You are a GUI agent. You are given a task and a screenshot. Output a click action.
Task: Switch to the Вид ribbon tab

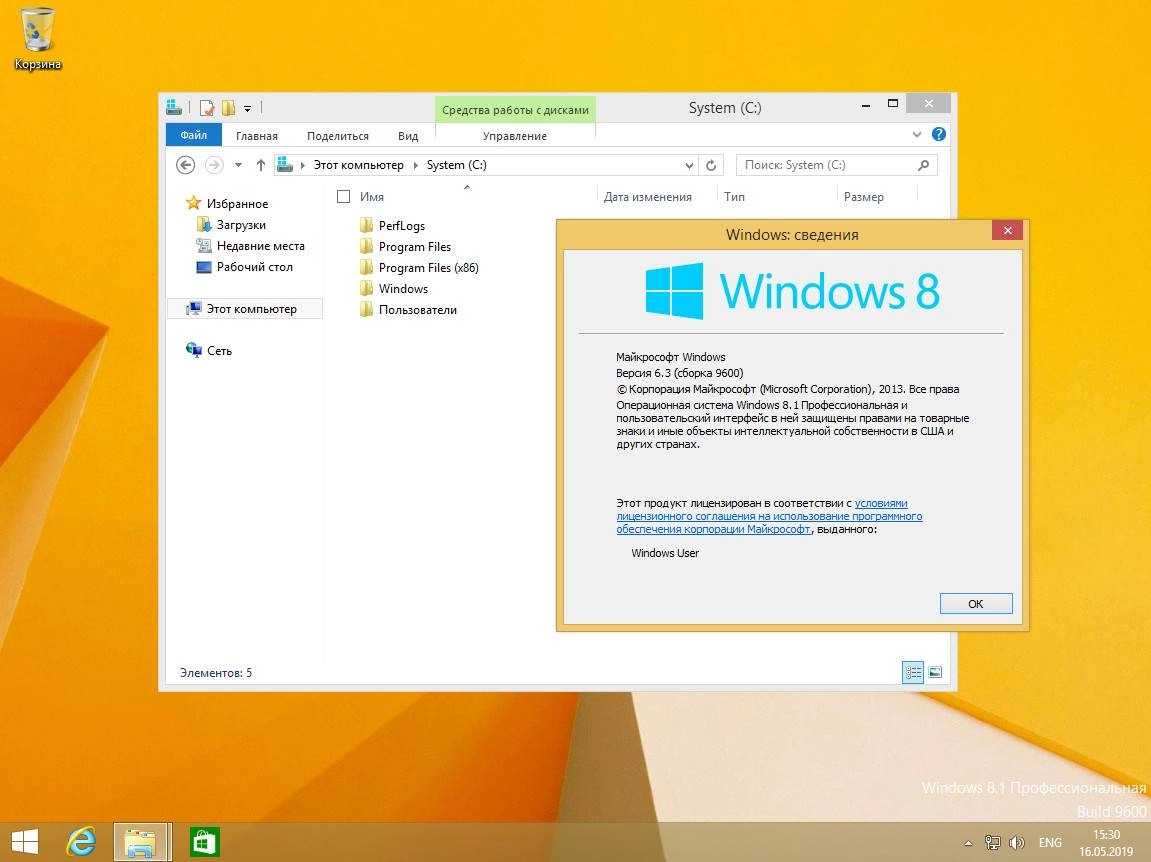tap(408, 136)
